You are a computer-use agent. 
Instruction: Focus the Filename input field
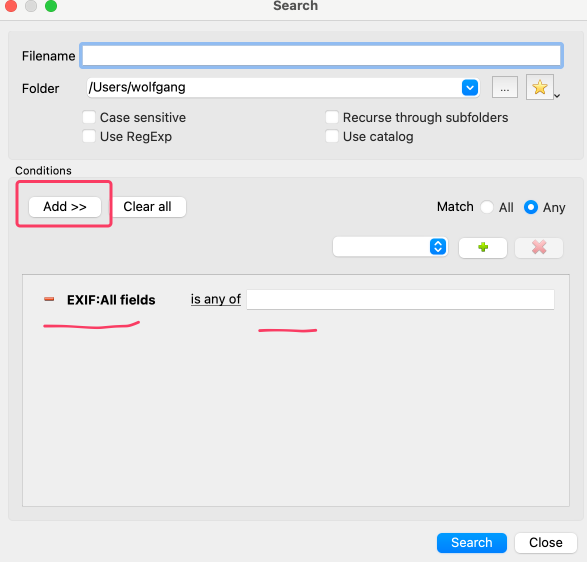[x=322, y=56]
